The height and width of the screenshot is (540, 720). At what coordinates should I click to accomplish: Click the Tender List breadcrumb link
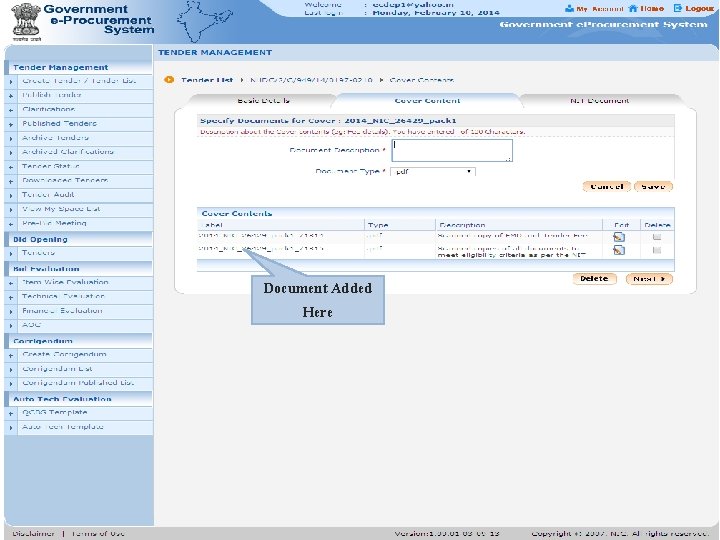point(207,80)
